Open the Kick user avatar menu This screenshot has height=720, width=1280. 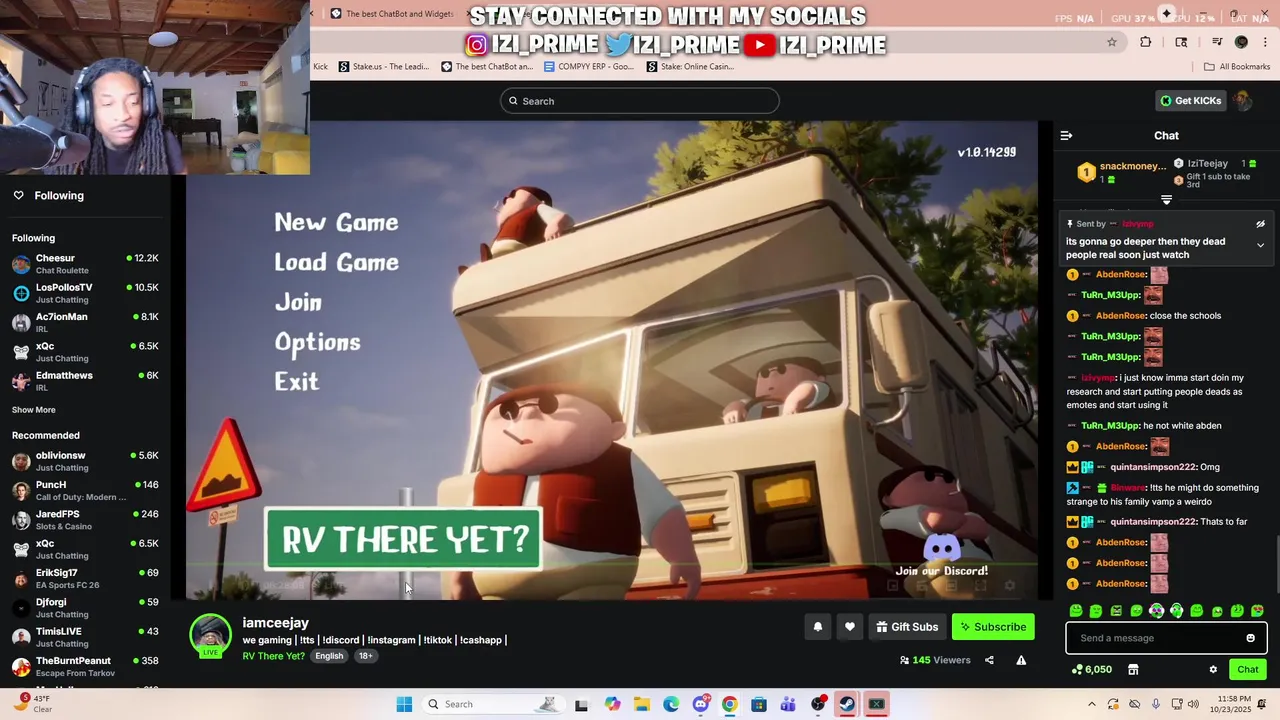[1243, 100]
